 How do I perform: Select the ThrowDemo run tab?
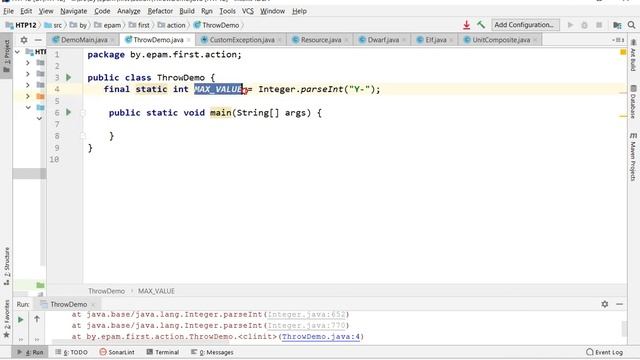pos(68,304)
